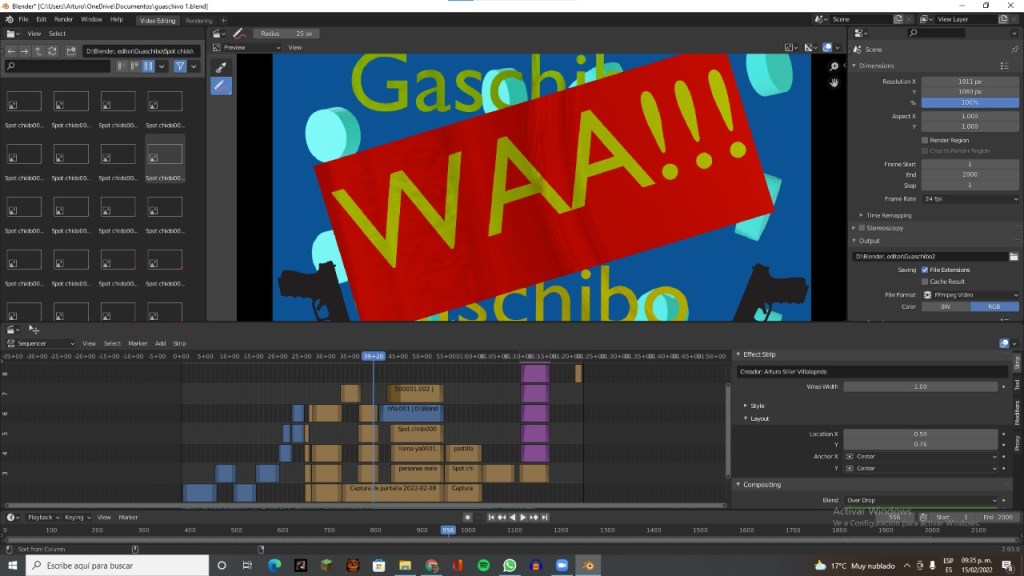This screenshot has height=576, width=1024.
Task: Open Render menu in top bar
Action: coord(63,20)
